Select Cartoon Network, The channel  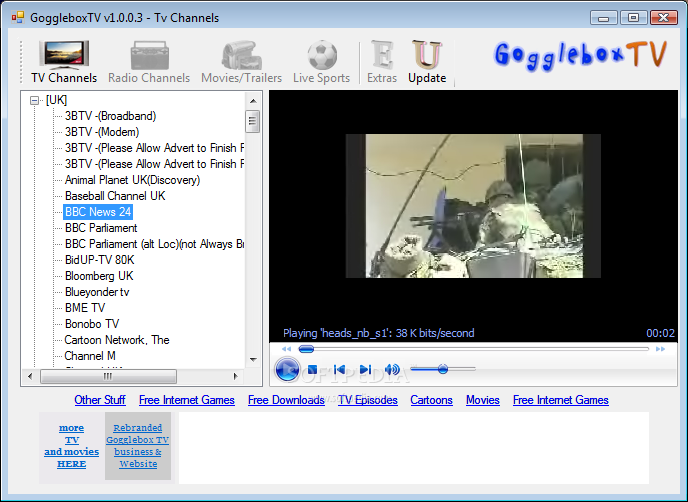(117, 340)
